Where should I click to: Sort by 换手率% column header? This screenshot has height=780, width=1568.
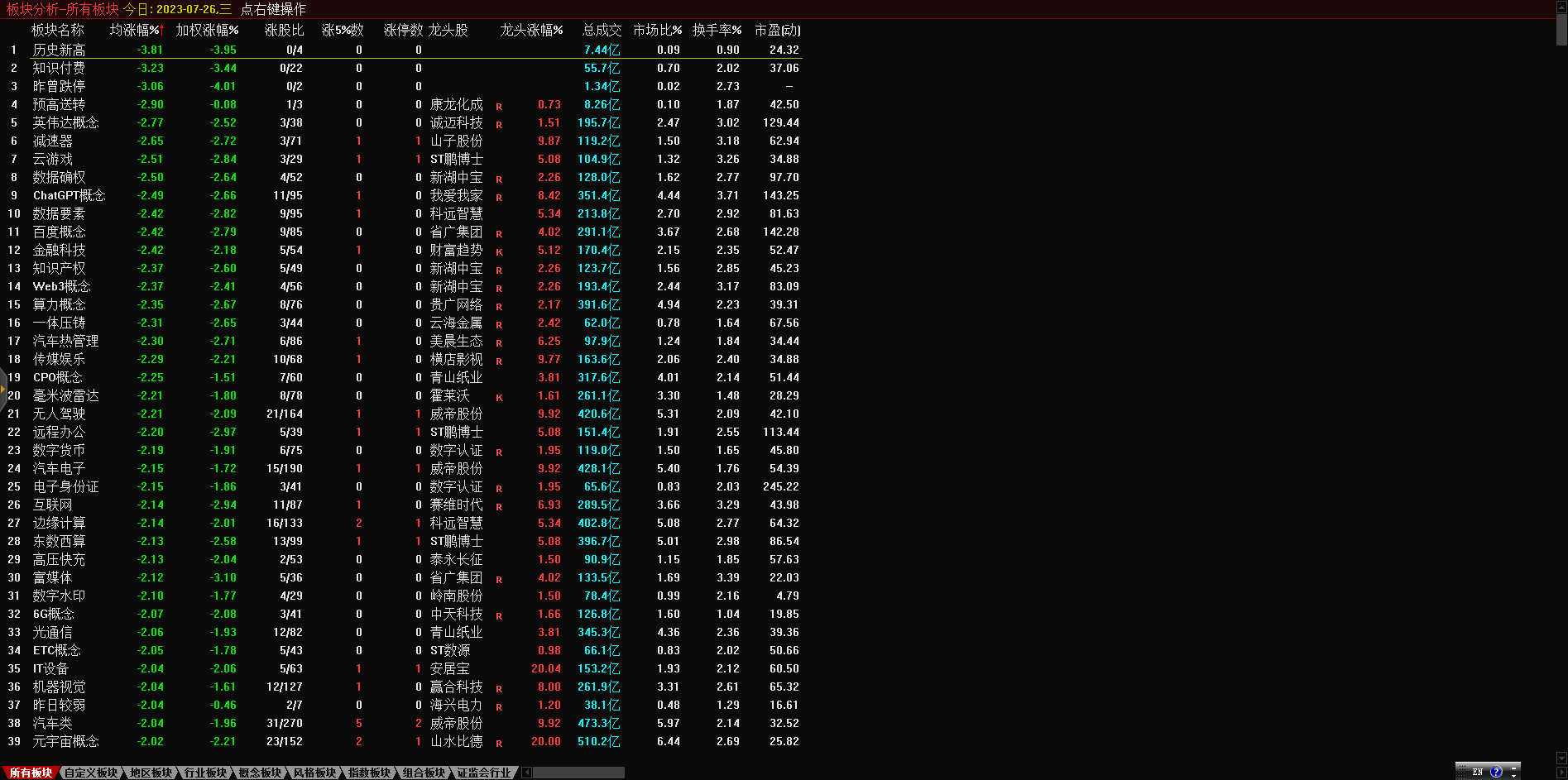pyautogui.click(x=717, y=30)
